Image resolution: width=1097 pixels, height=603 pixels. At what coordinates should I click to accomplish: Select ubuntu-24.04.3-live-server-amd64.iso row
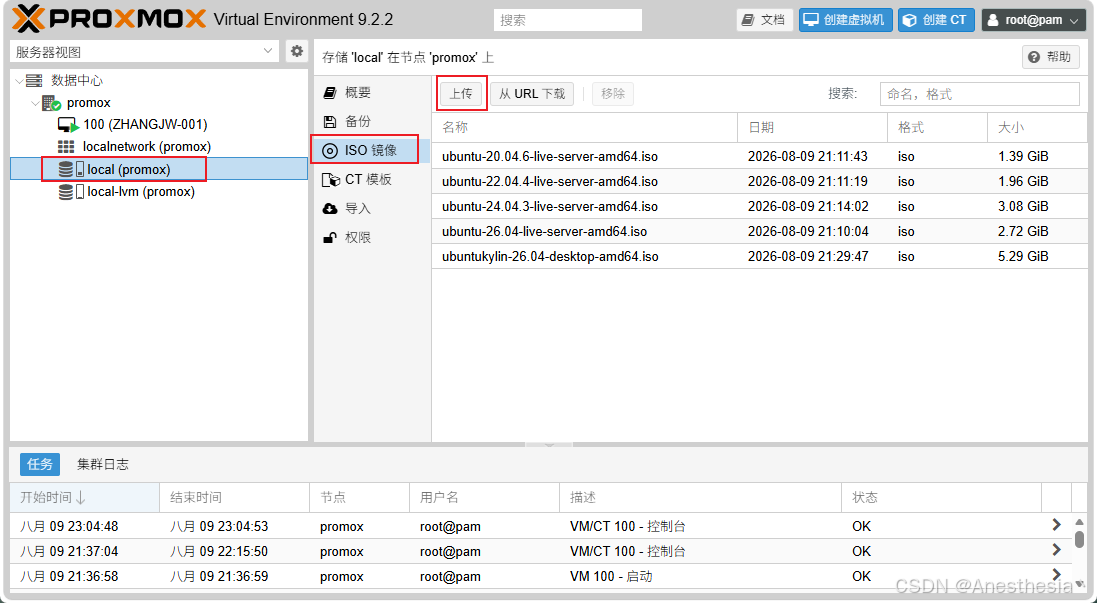[x=759, y=206]
